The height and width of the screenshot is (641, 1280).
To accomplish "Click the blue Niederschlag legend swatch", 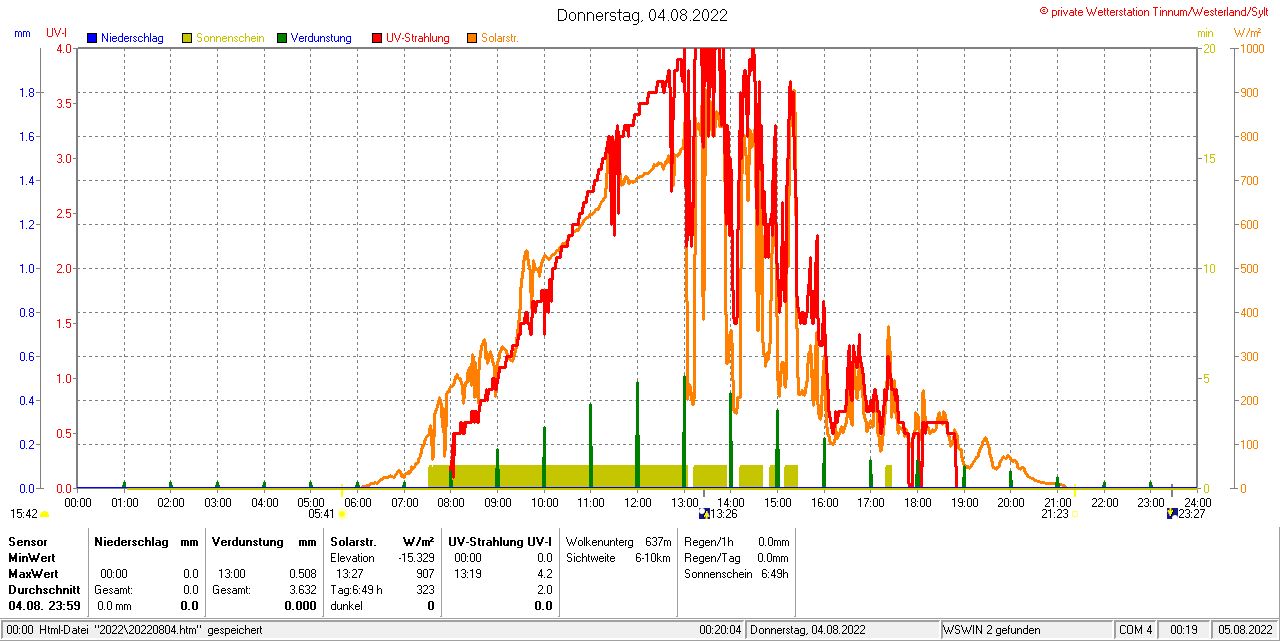I will click(92, 38).
